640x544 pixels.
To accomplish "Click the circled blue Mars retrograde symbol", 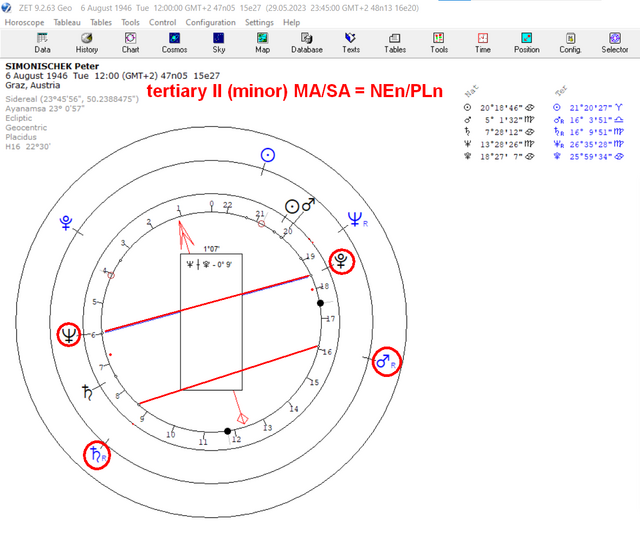I will pyautogui.click(x=386, y=362).
